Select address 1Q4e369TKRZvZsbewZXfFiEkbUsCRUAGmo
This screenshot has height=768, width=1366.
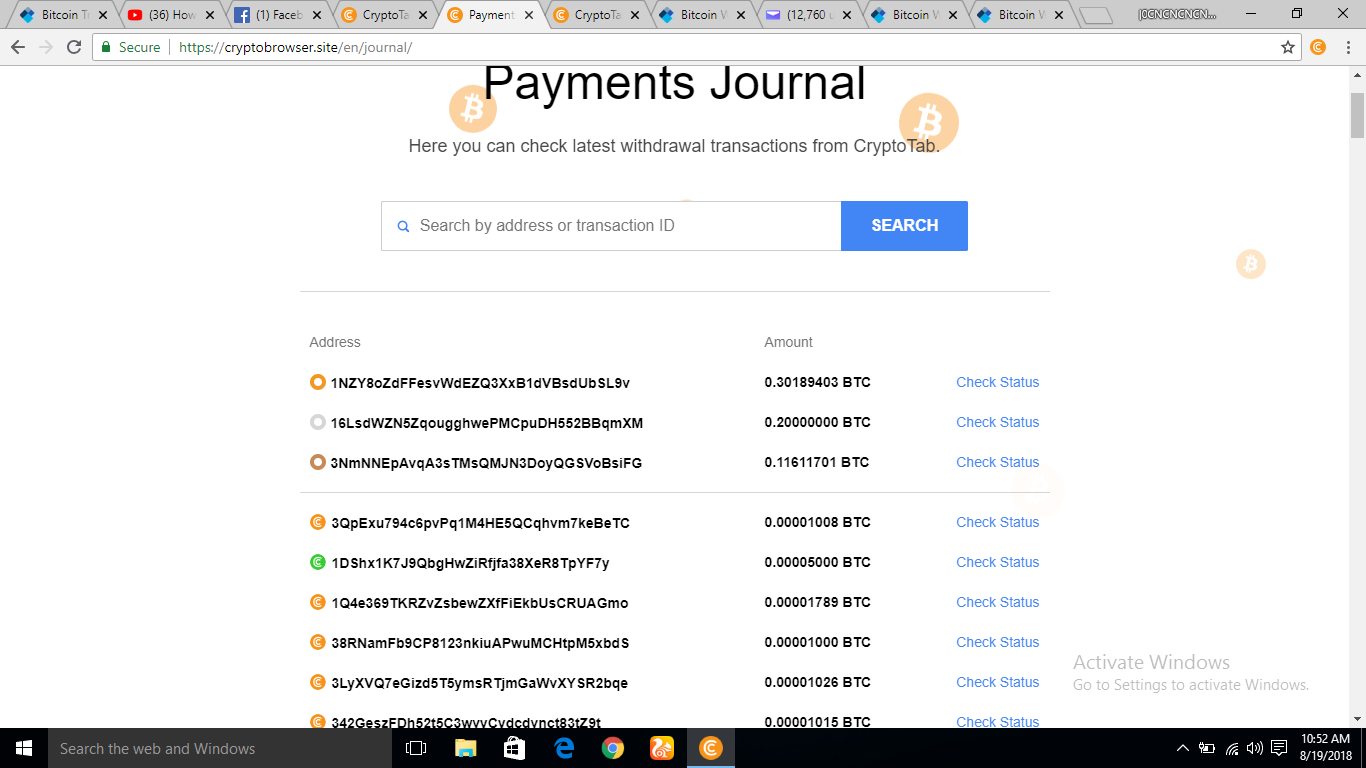pos(480,603)
